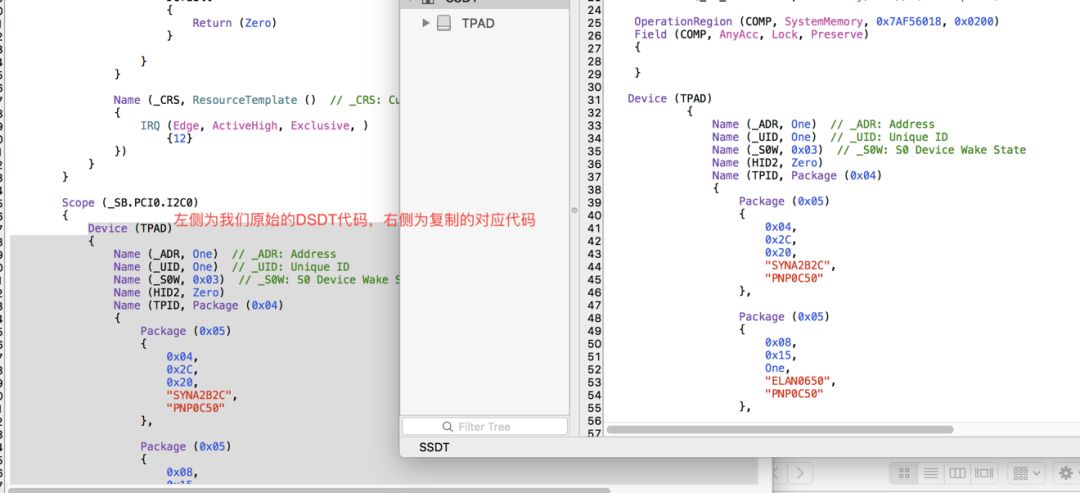Open the arrange-by grouping dropdown
This screenshot has height=493, width=1080.
point(1026,472)
